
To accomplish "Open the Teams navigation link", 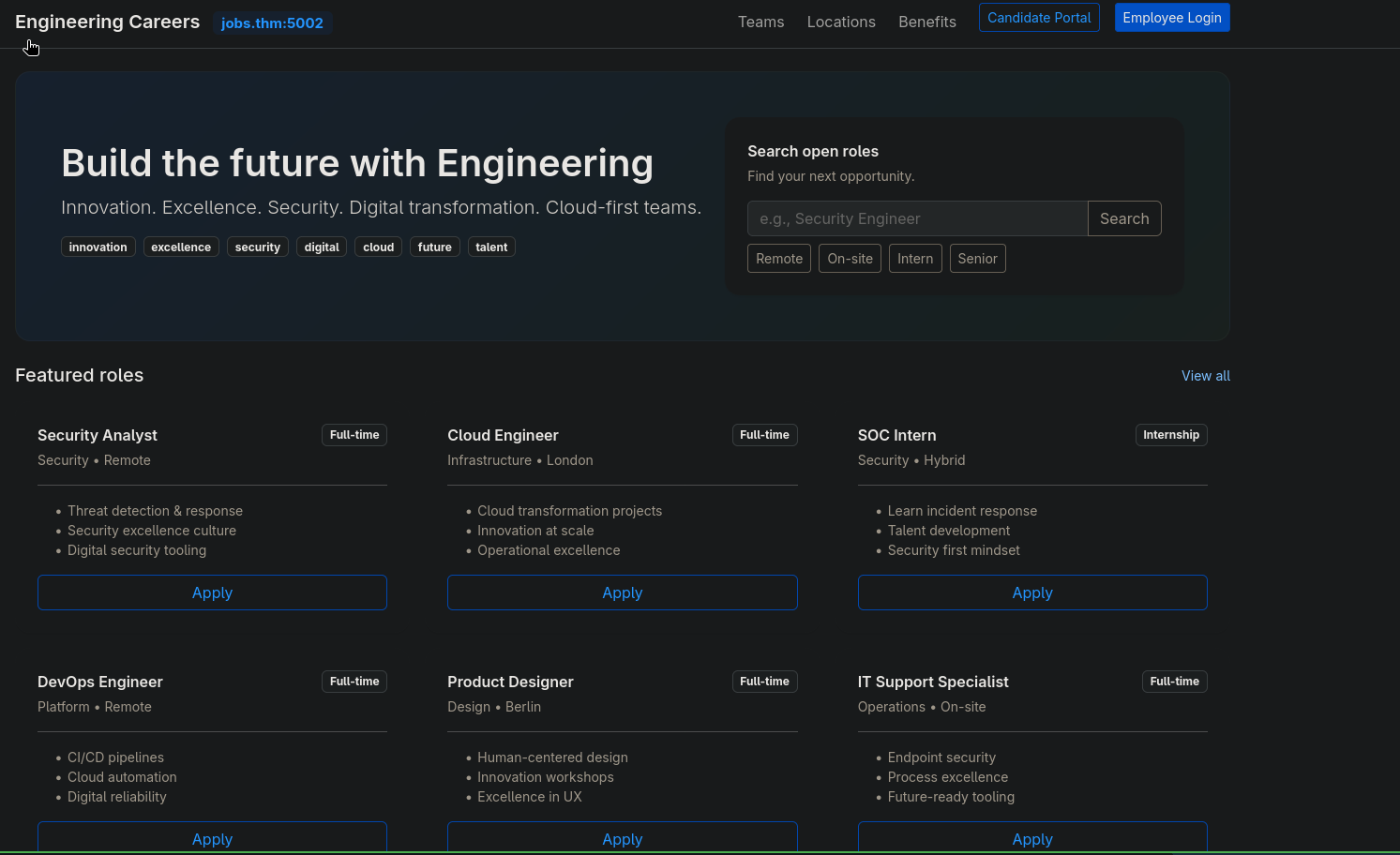I will pyautogui.click(x=760, y=22).
